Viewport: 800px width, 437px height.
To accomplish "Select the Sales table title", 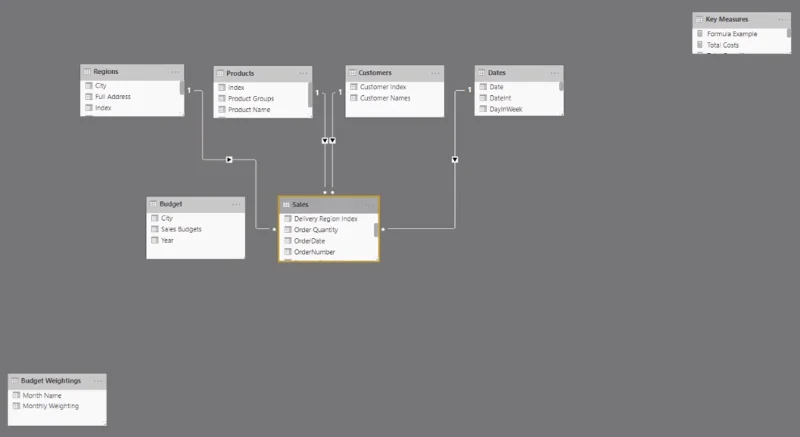I will click(300, 204).
